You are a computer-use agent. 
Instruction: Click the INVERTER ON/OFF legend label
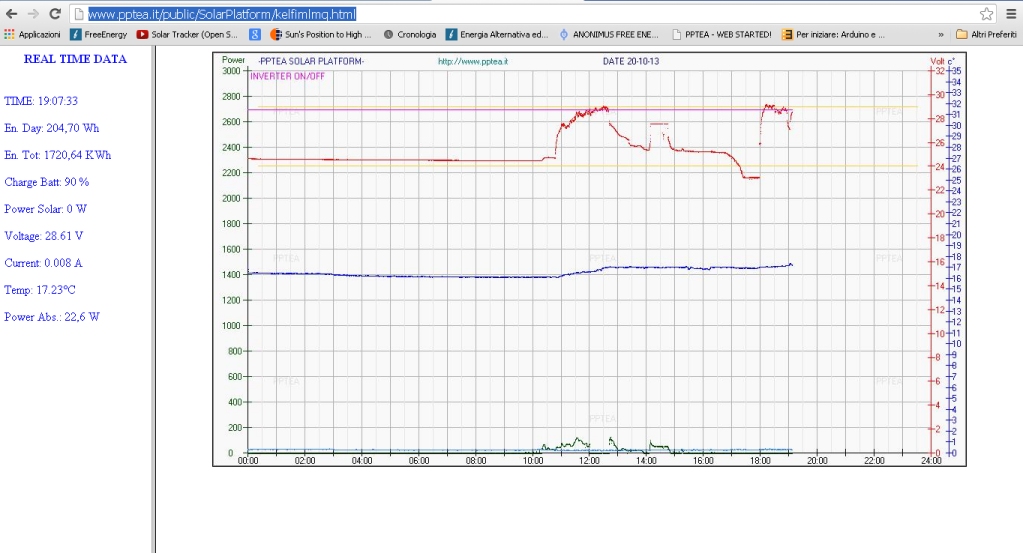(x=288, y=76)
